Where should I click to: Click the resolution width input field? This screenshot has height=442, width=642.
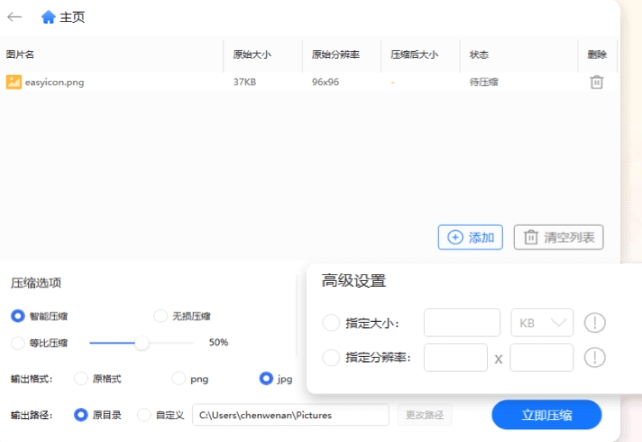pos(456,358)
